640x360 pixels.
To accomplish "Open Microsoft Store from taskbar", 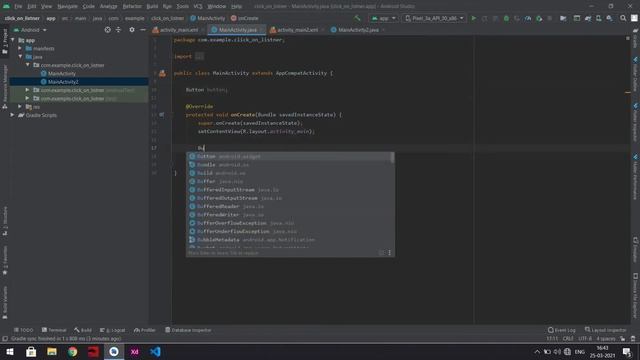I will coord(31,352).
